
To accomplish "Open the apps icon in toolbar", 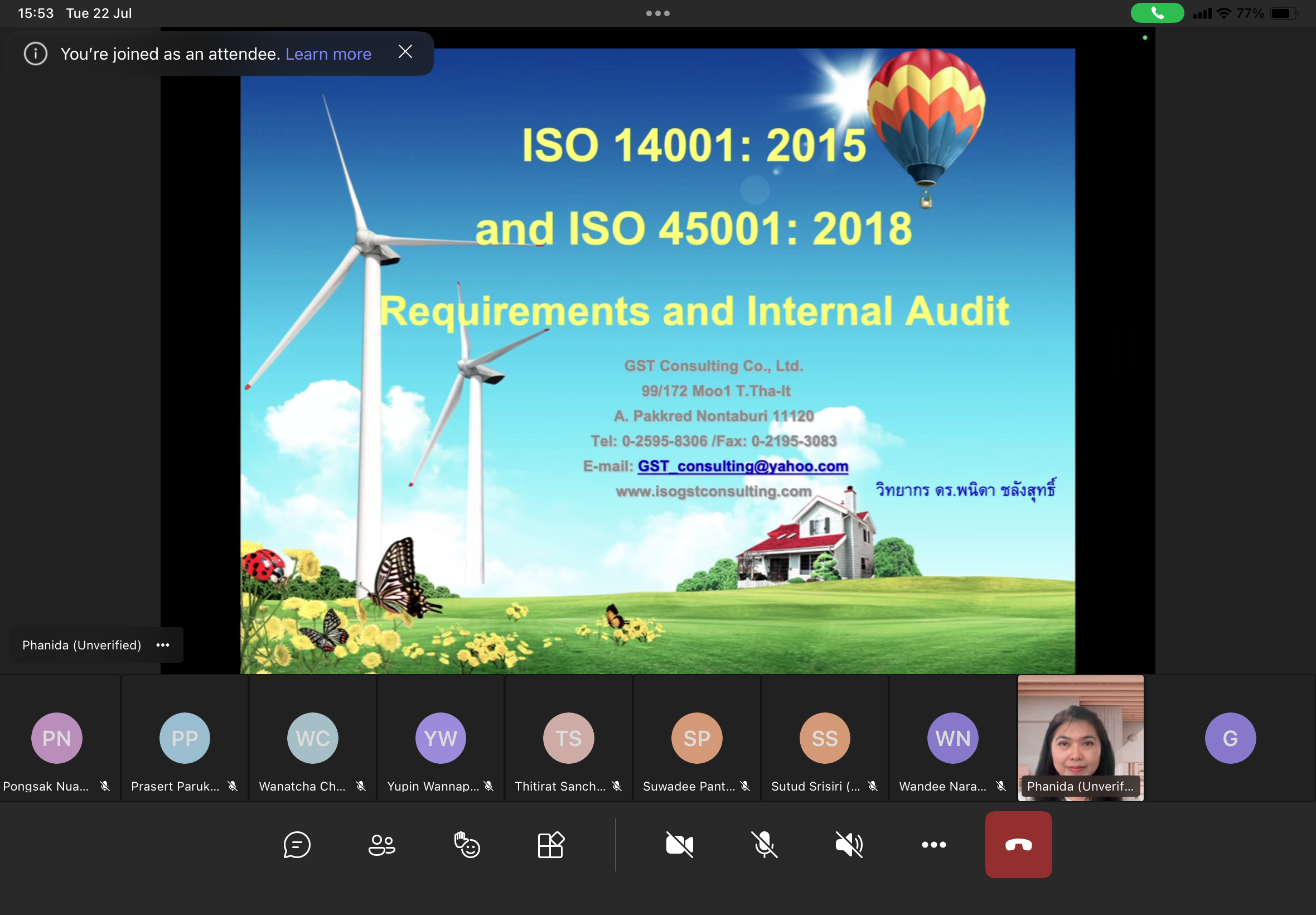I will pyautogui.click(x=550, y=845).
